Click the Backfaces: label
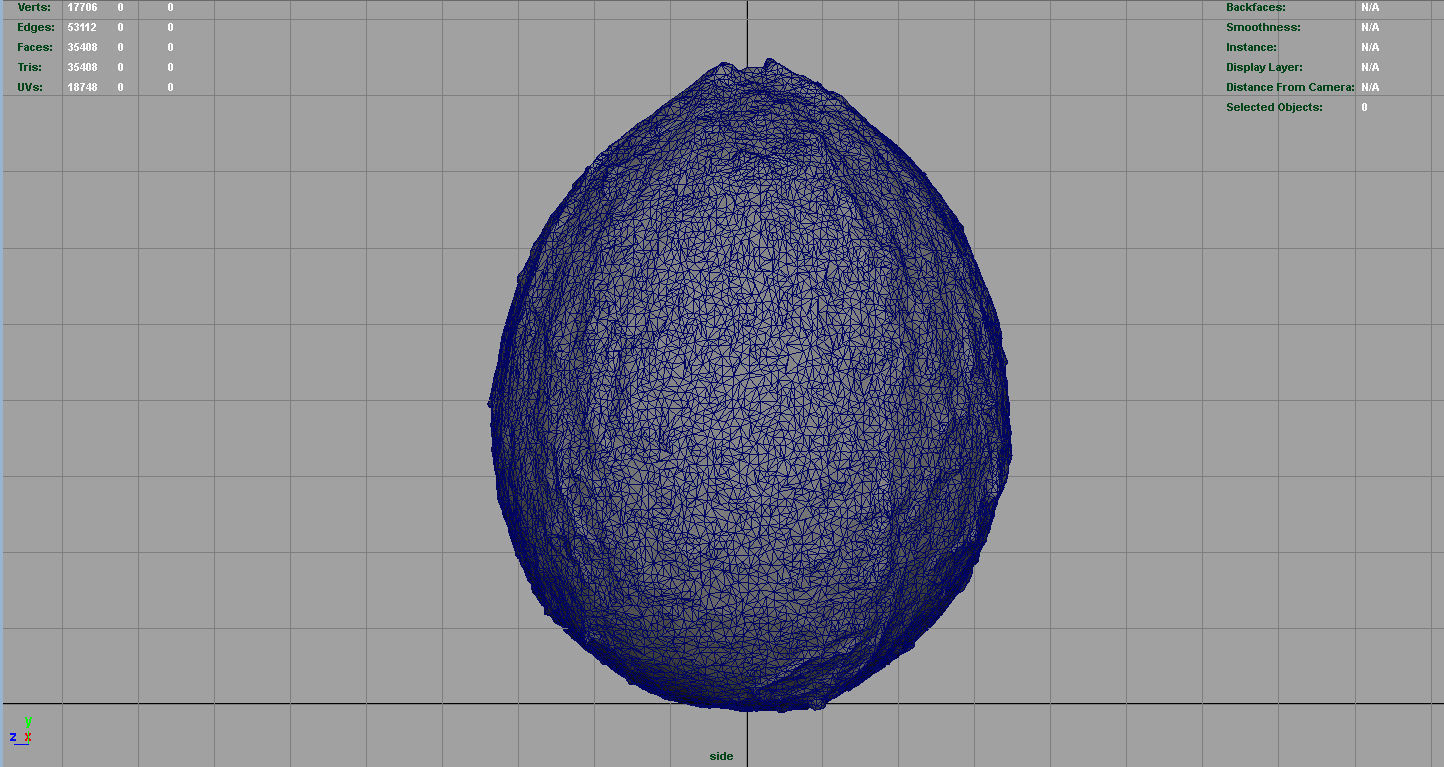Screen dimensions: 1444x767 click(1256, 7)
